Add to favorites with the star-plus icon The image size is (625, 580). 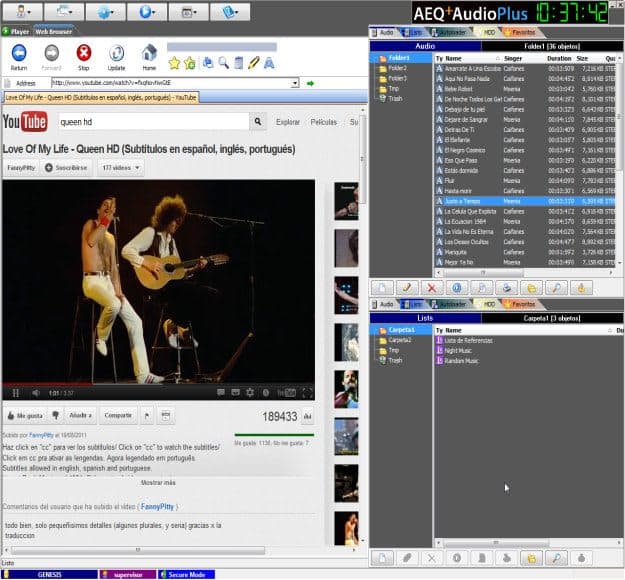point(190,63)
